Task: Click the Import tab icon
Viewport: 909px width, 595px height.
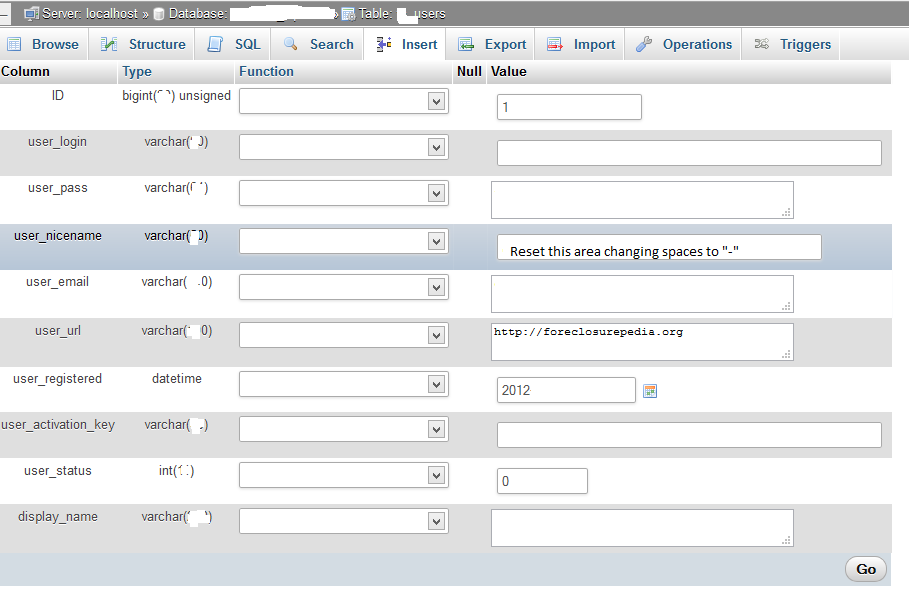Action: [x=555, y=44]
